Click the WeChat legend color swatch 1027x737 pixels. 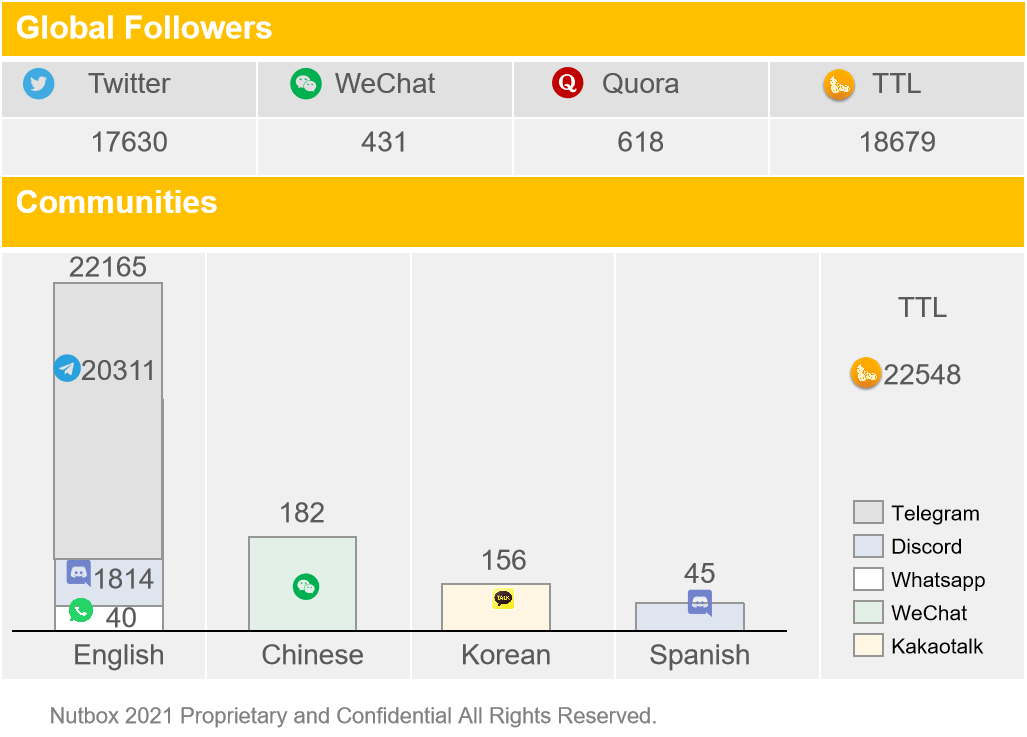[x=868, y=612]
